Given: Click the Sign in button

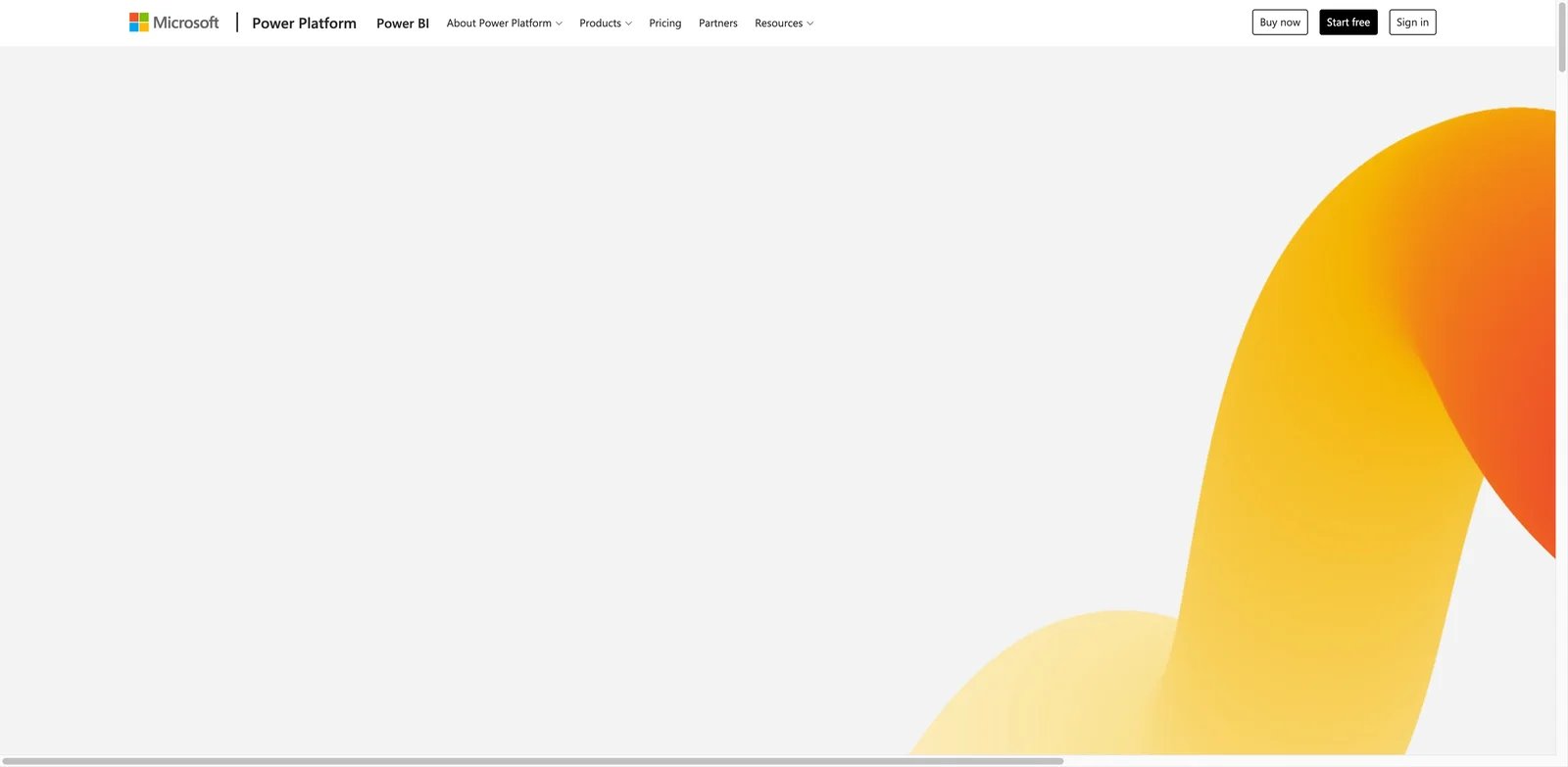Looking at the screenshot, I should [x=1412, y=23].
